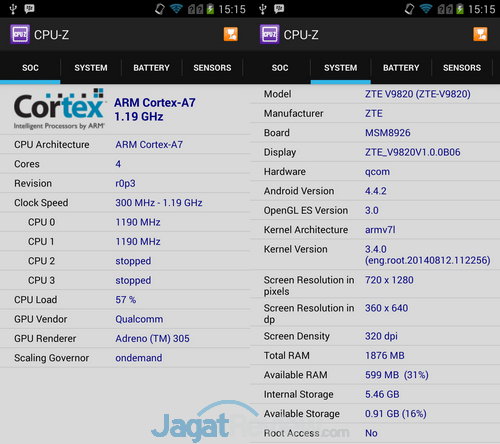The height and width of the screenshot is (444, 500).
Task: Select Screen Density '320 dpi'
Action: click(x=381, y=336)
